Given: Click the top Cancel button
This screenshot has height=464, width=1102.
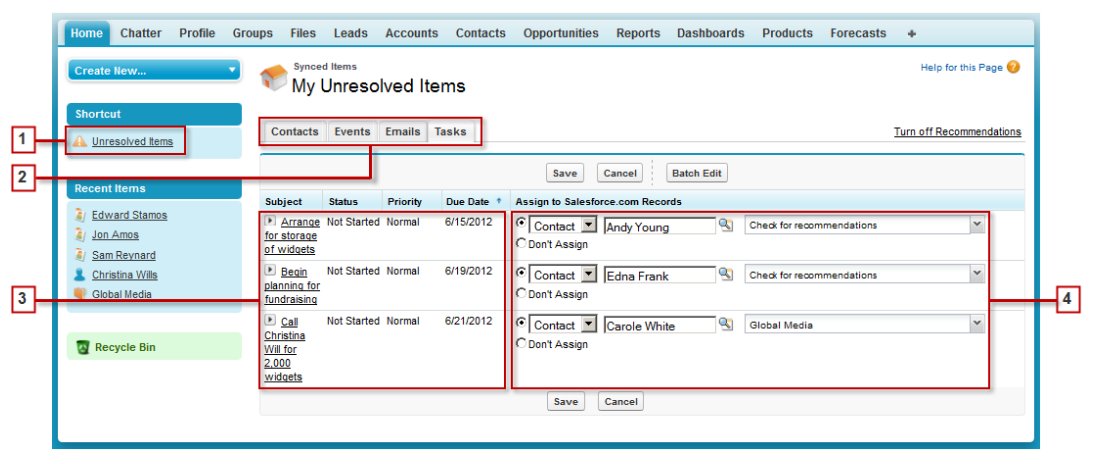Looking at the screenshot, I should tap(620, 173).
